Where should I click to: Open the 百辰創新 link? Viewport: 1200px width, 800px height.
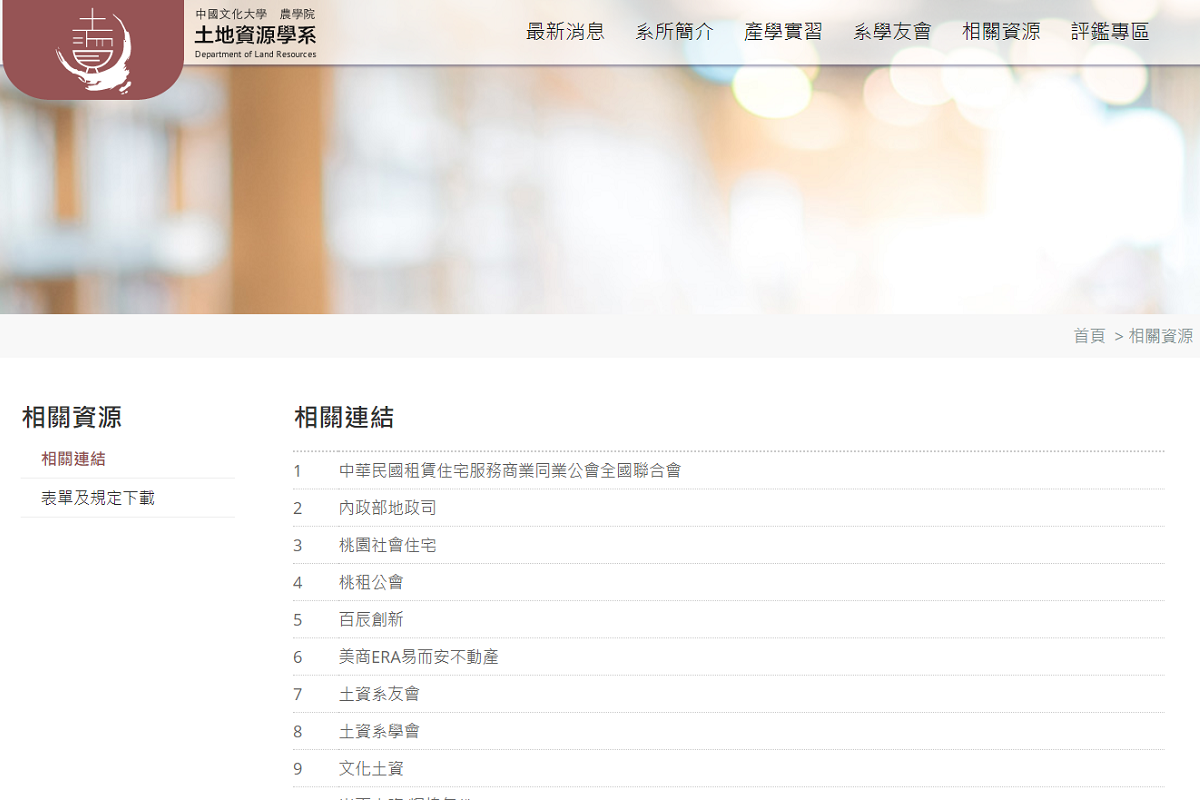pos(371,620)
